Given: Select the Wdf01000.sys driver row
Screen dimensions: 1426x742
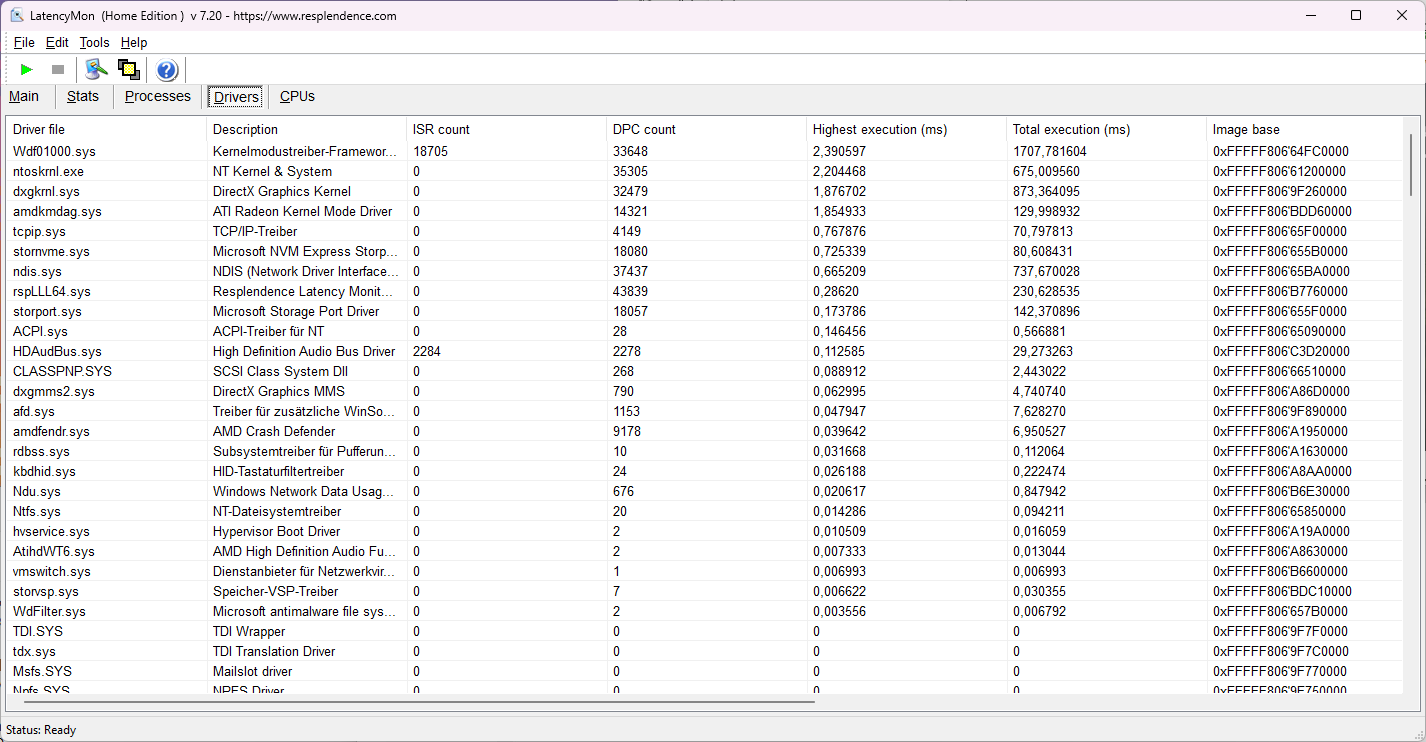Looking at the screenshot, I should coord(705,151).
